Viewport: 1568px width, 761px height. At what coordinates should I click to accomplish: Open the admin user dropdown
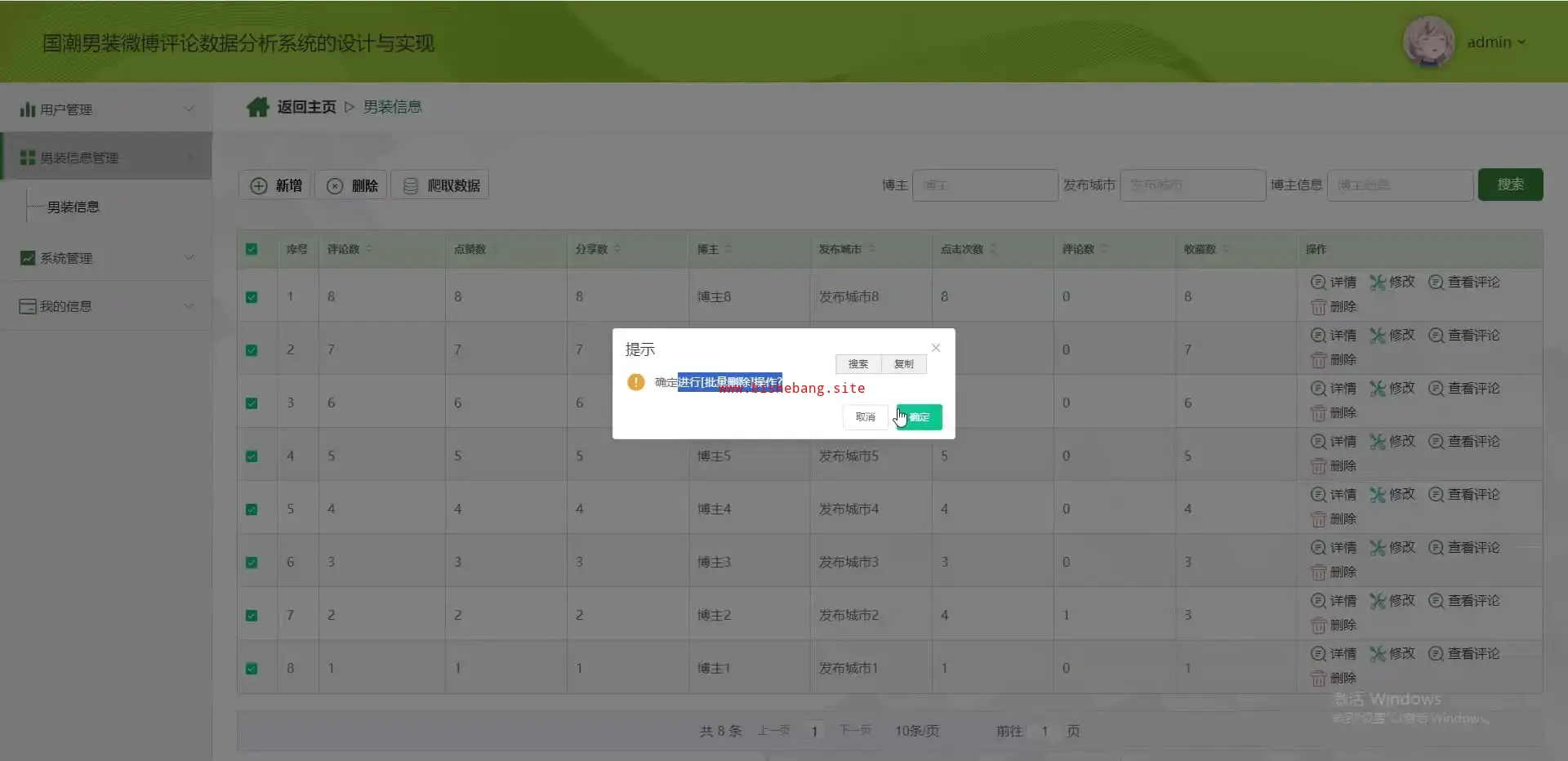coord(1495,42)
